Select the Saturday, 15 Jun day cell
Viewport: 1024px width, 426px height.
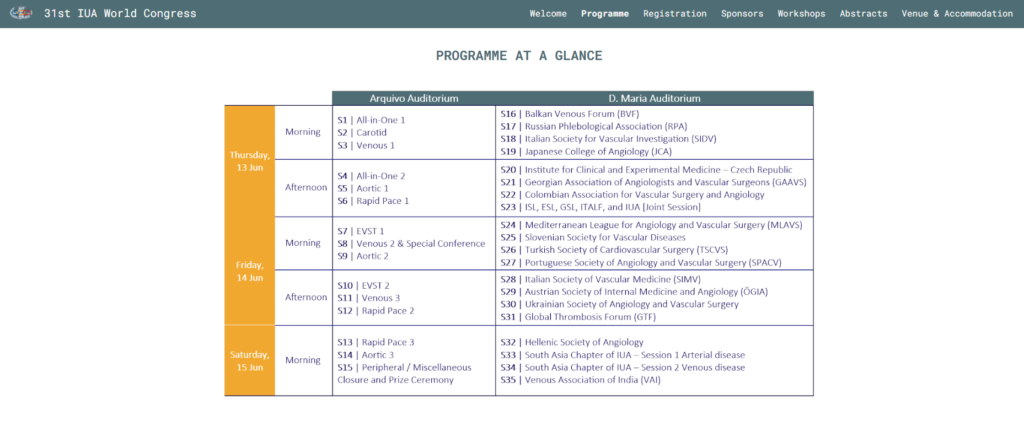pyautogui.click(x=249, y=360)
